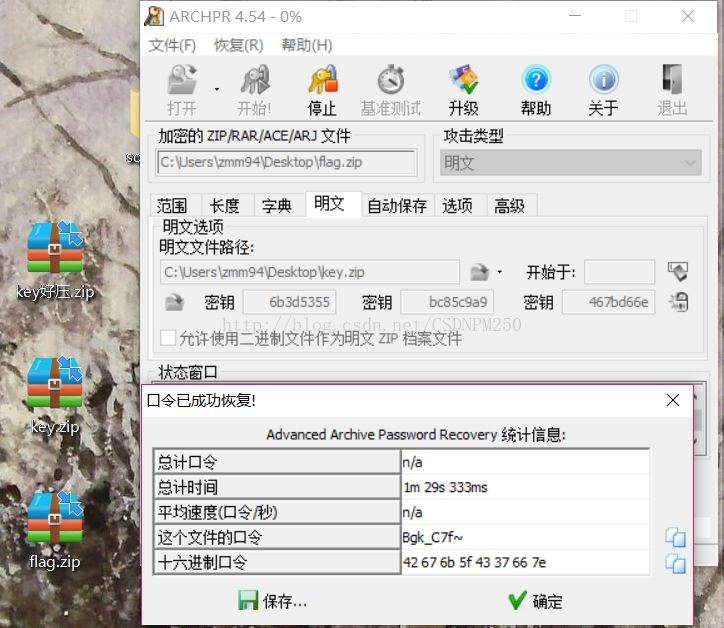This screenshot has height=628, width=724.
Task: Click the encrypted file path field flag.zip
Action: click(x=287, y=162)
